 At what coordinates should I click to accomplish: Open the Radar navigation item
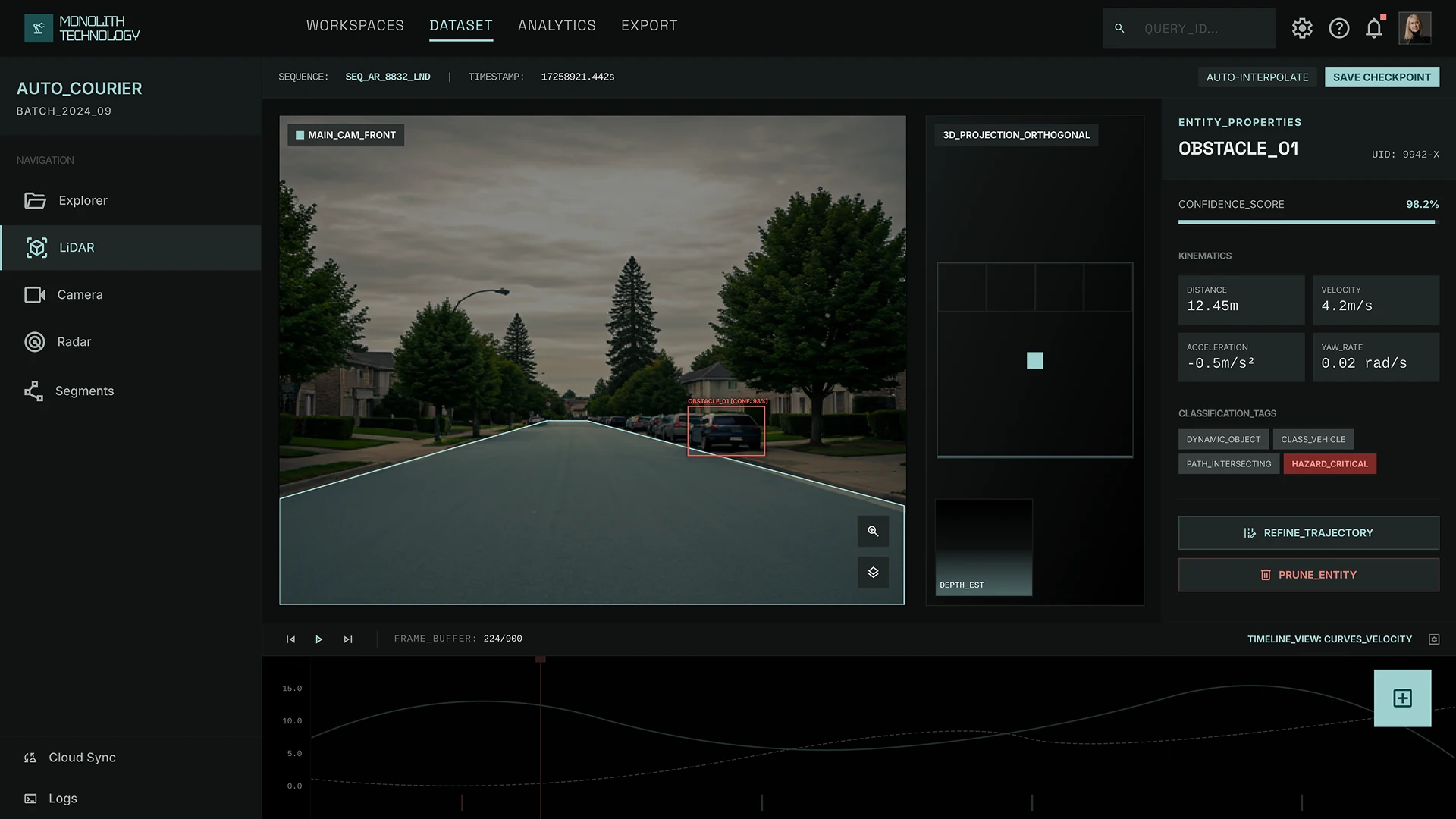point(74,342)
